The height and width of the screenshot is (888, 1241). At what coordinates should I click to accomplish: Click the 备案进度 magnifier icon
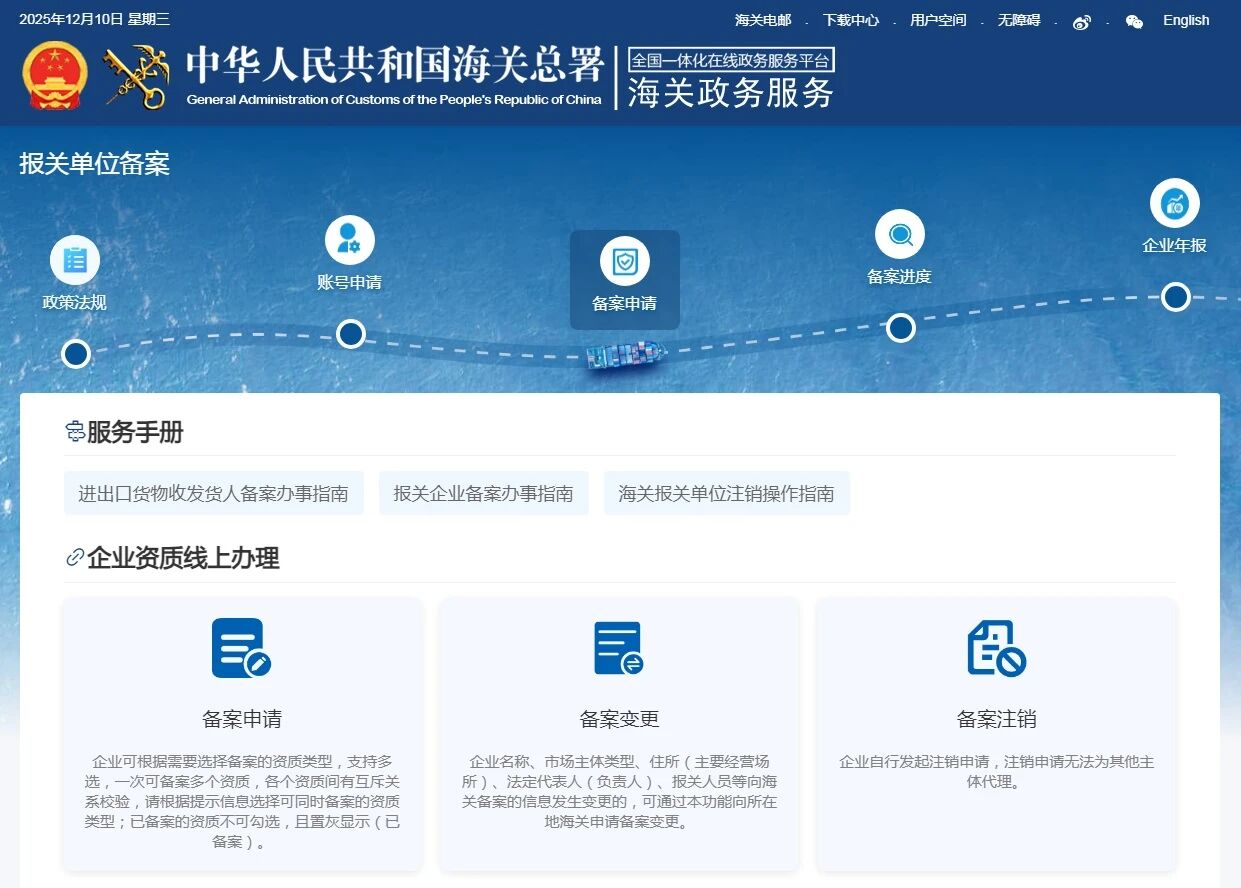pos(900,235)
